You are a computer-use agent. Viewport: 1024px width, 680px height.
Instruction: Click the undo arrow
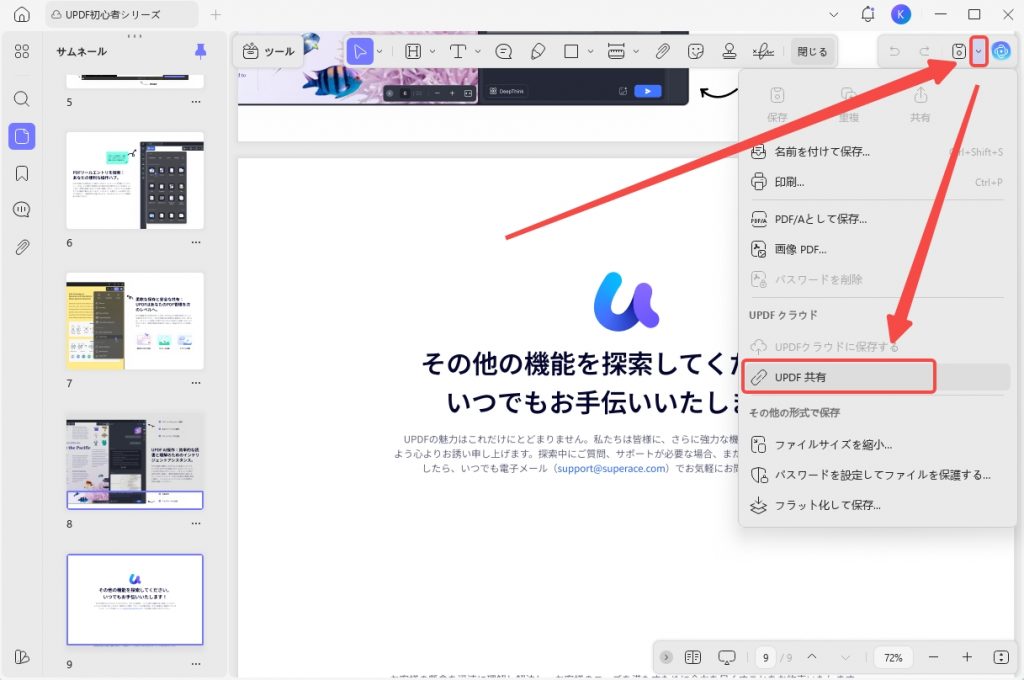point(894,52)
